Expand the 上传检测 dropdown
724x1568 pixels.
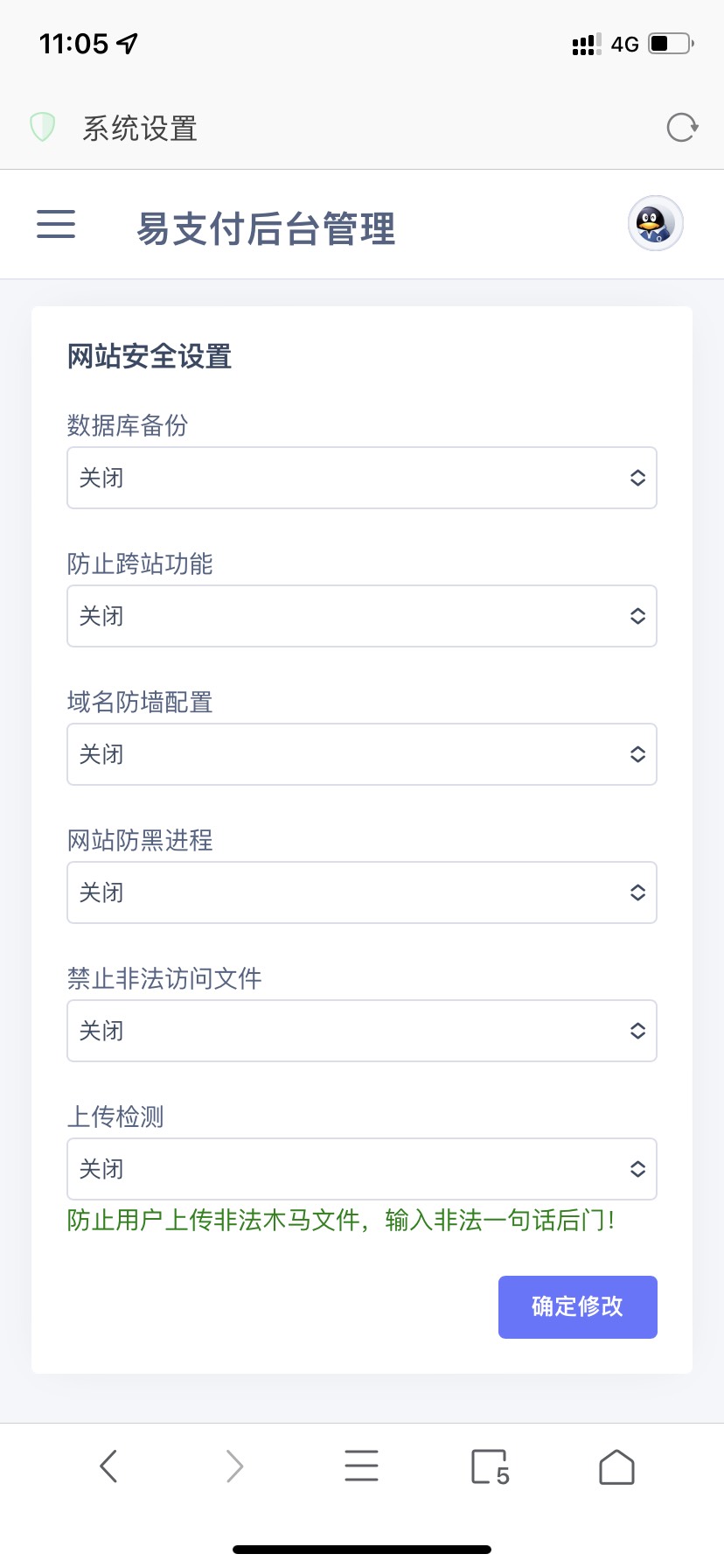click(x=362, y=1169)
